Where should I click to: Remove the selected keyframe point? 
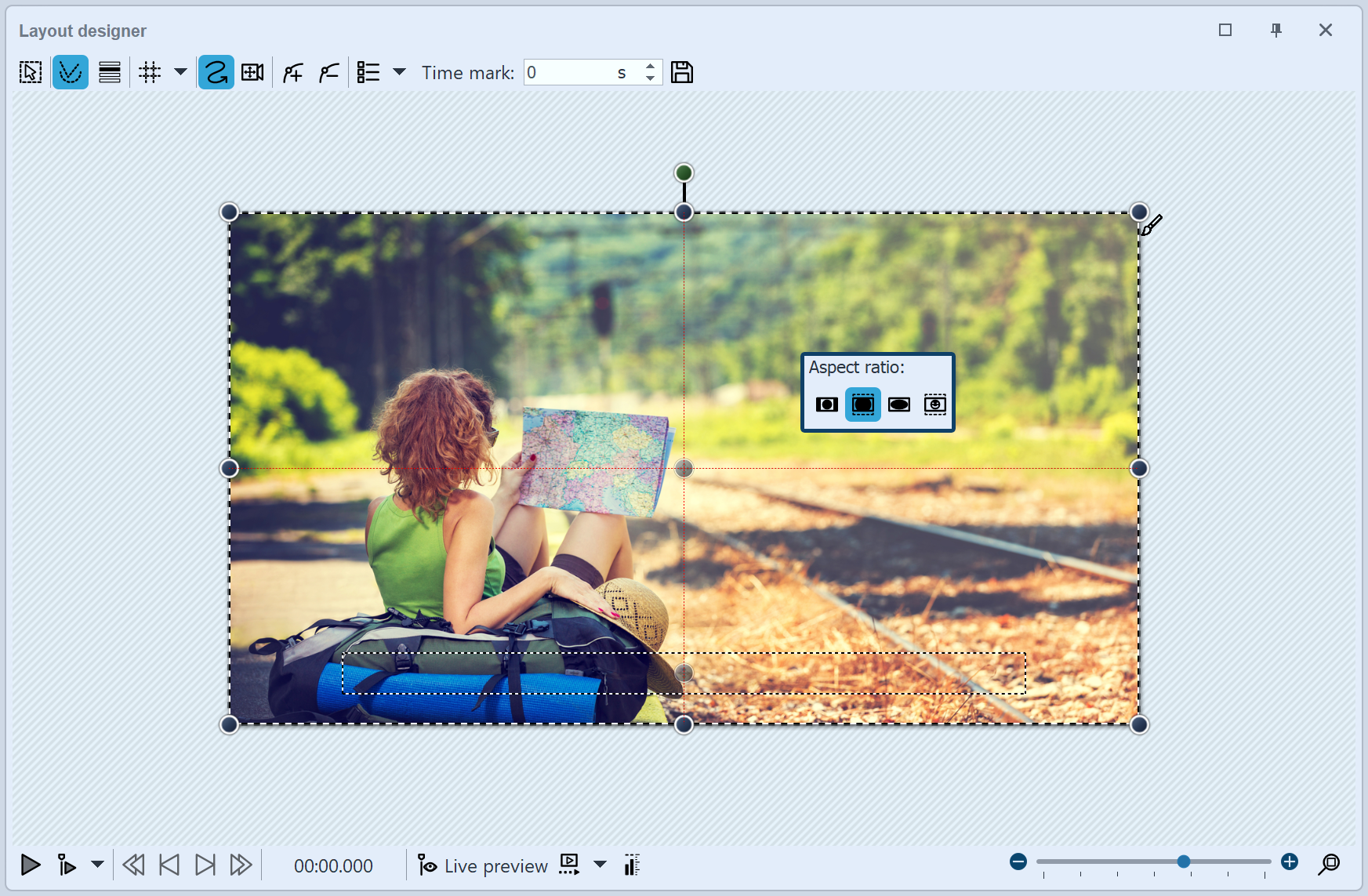tap(328, 72)
